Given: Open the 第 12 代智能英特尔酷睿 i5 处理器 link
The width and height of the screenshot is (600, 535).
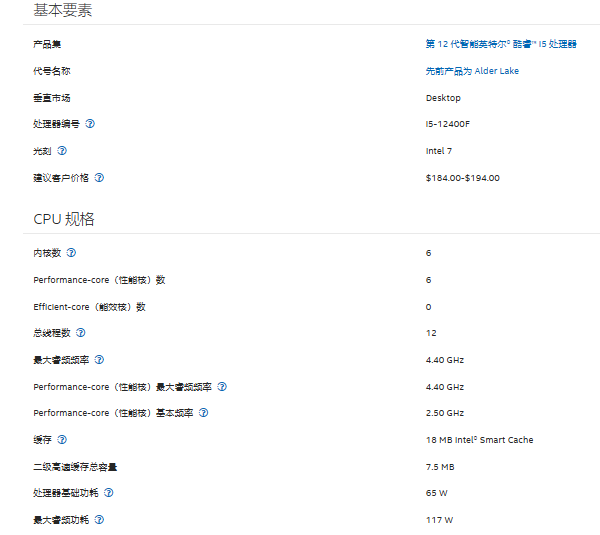Looking at the screenshot, I should point(501,44).
